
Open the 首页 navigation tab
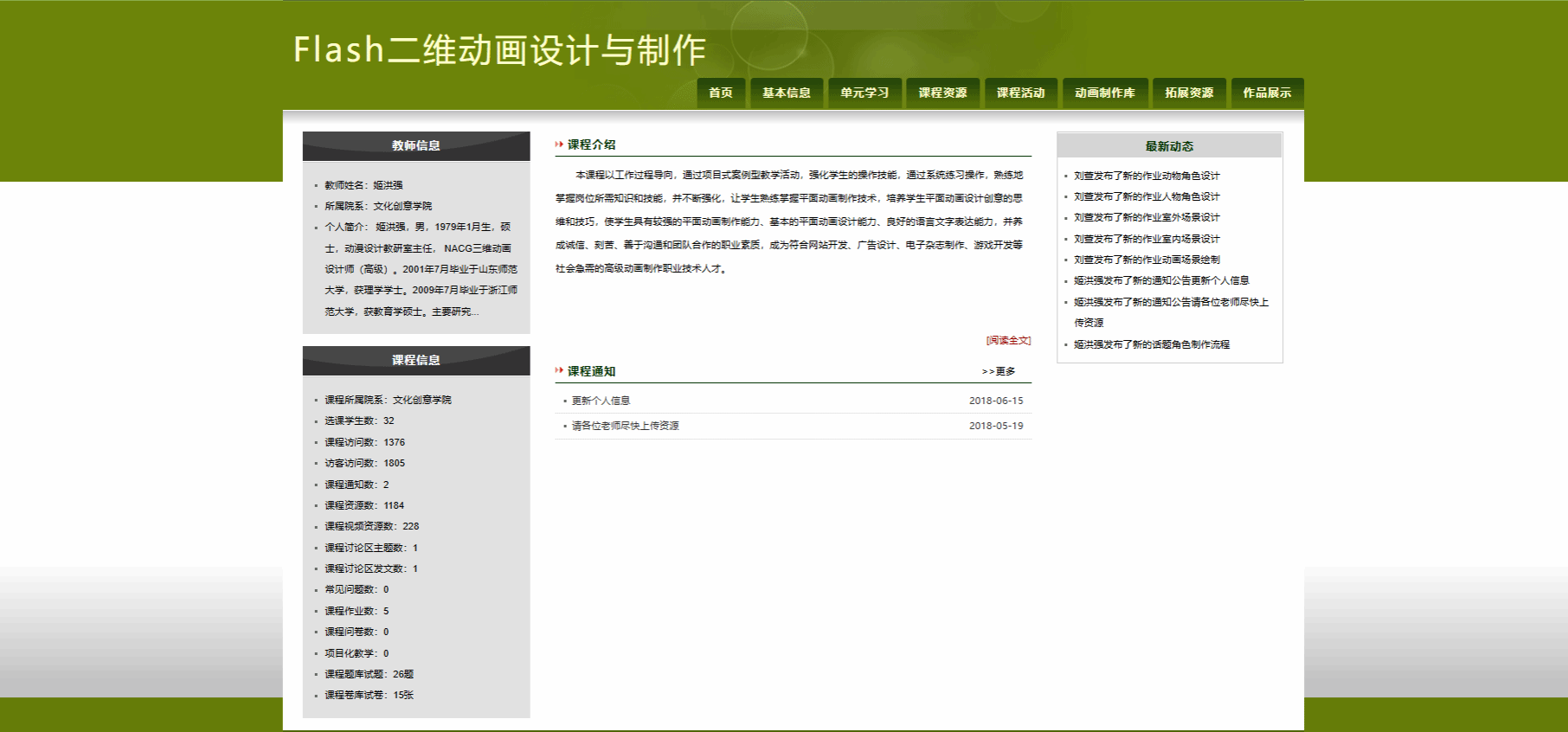click(721, 93)
